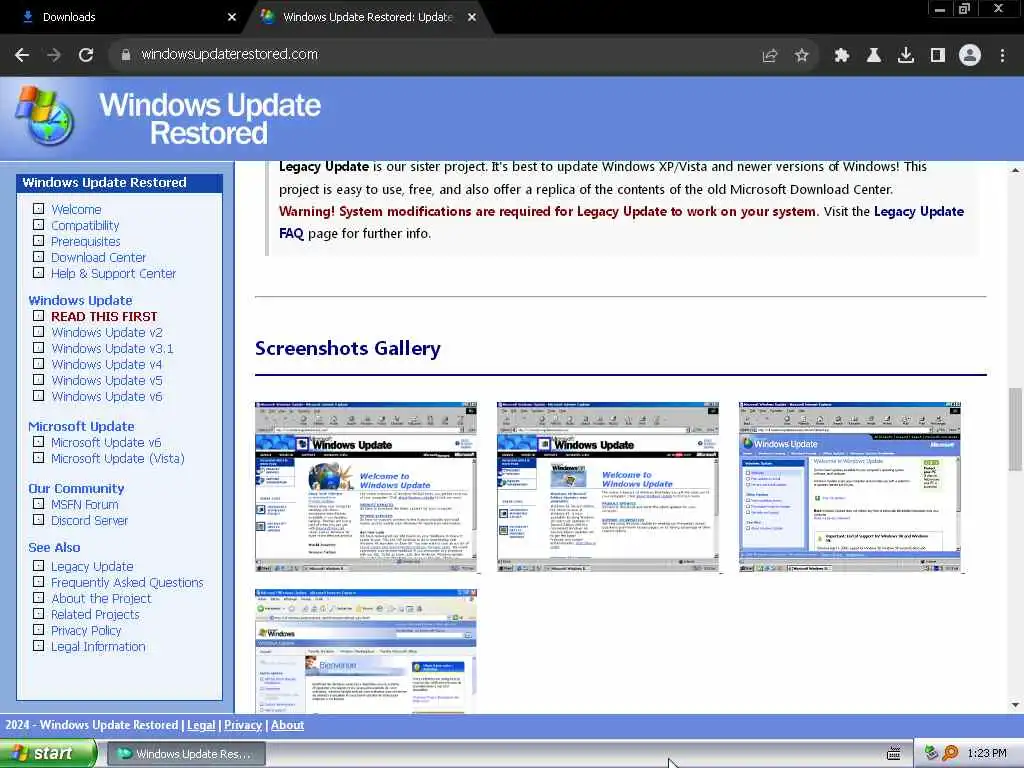Click the padlock site info icon
The height and width of the screenshot is (768, 1024).
click(126, 55)
